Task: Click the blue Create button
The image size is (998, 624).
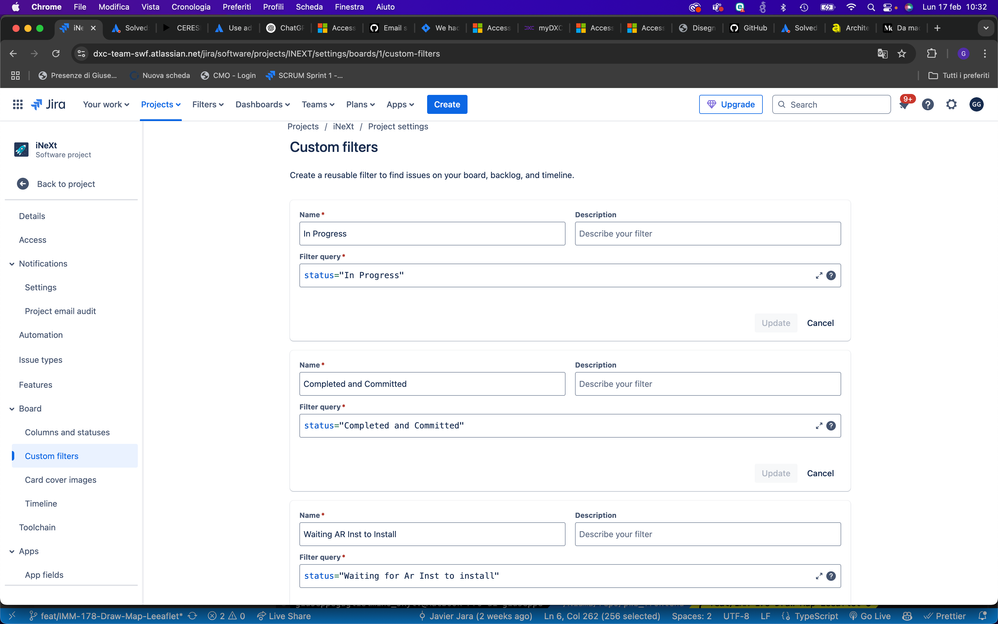Action: [447, 104]
